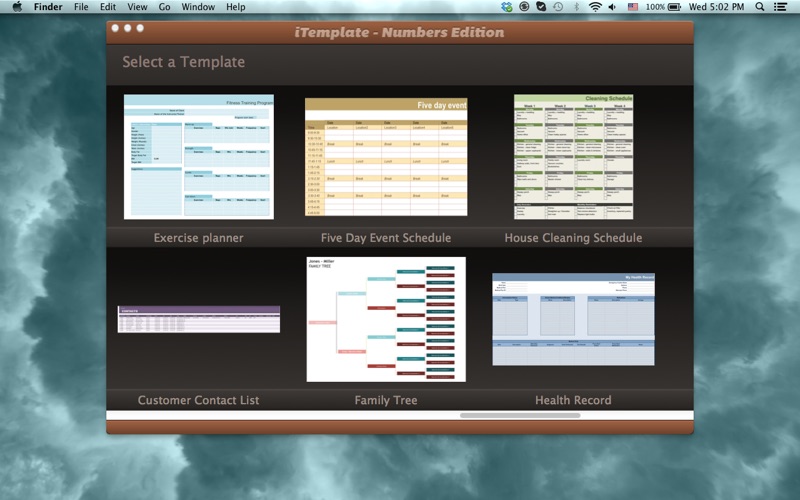Zoom the iTemplate window
800x500 pixels.
(x=140, y=28)
